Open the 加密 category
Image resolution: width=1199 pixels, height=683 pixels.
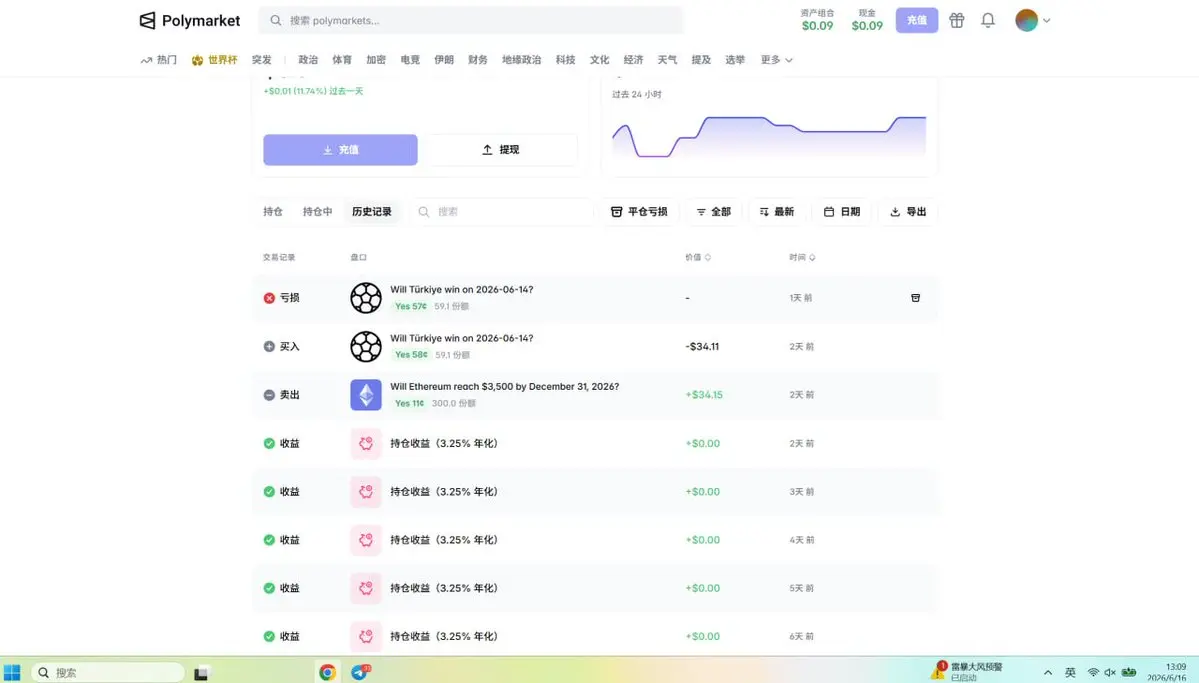point(375,60)
